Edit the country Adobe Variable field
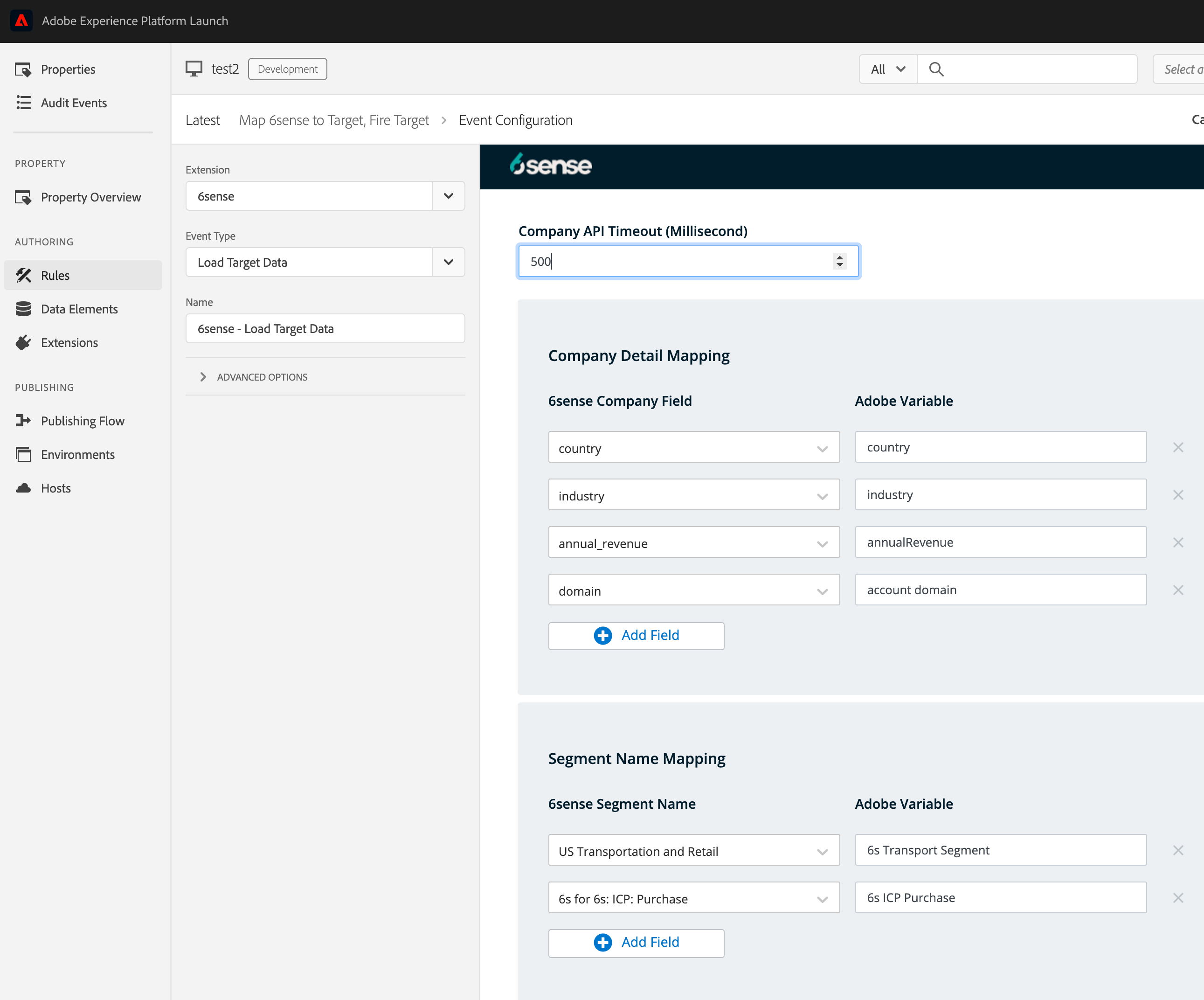The height and width of the screenshot is (1000, 1204). pos(1001,447)
